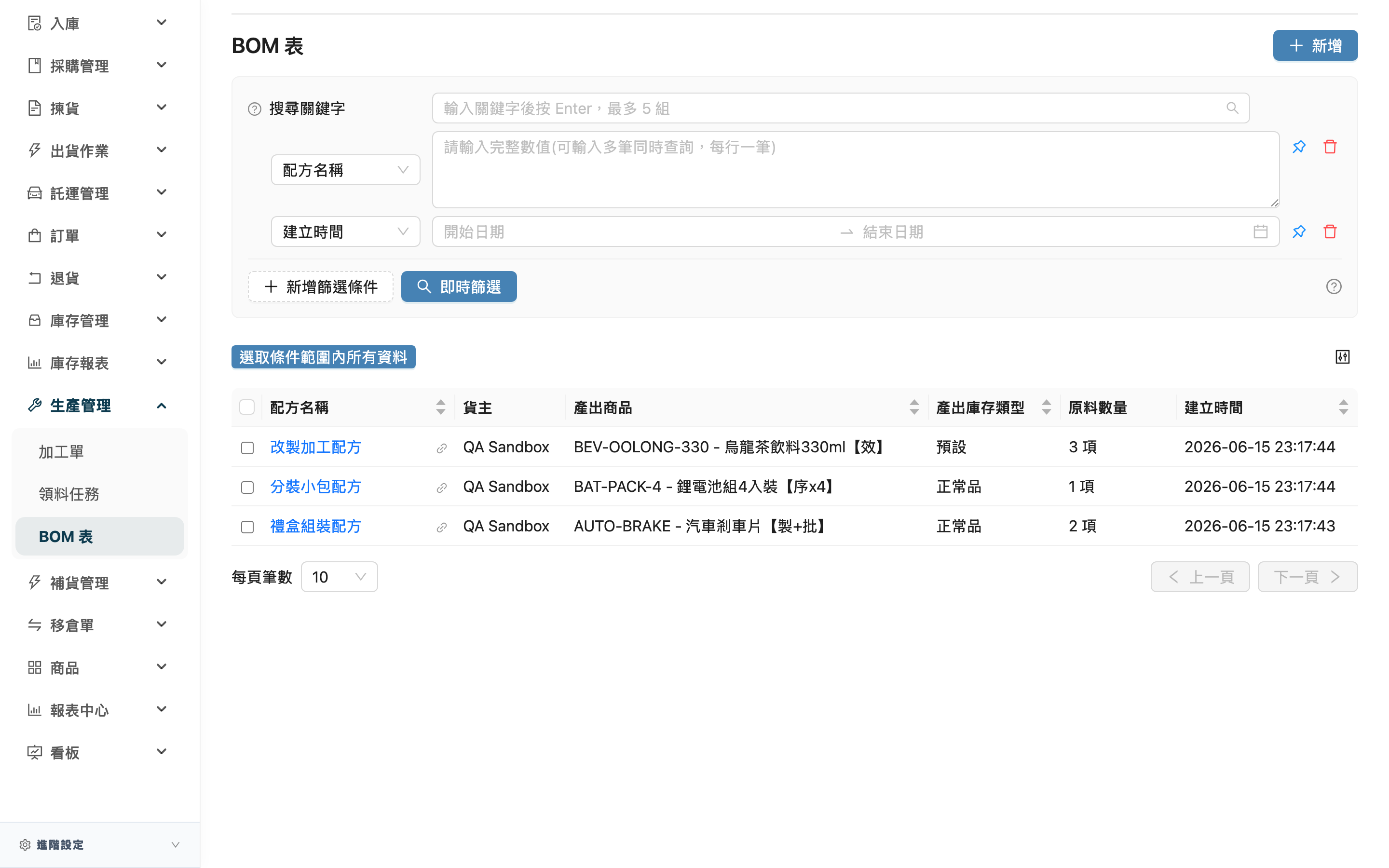Click 選取條件範圍內所有資料 button
This screenshot has width=1389, height=868.
[x=323, y=357]
